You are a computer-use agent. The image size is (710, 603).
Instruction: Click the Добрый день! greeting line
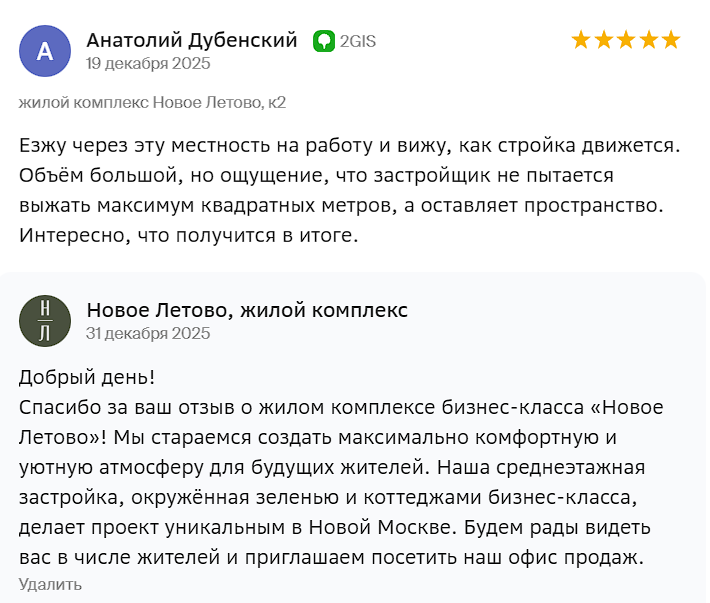87,377
